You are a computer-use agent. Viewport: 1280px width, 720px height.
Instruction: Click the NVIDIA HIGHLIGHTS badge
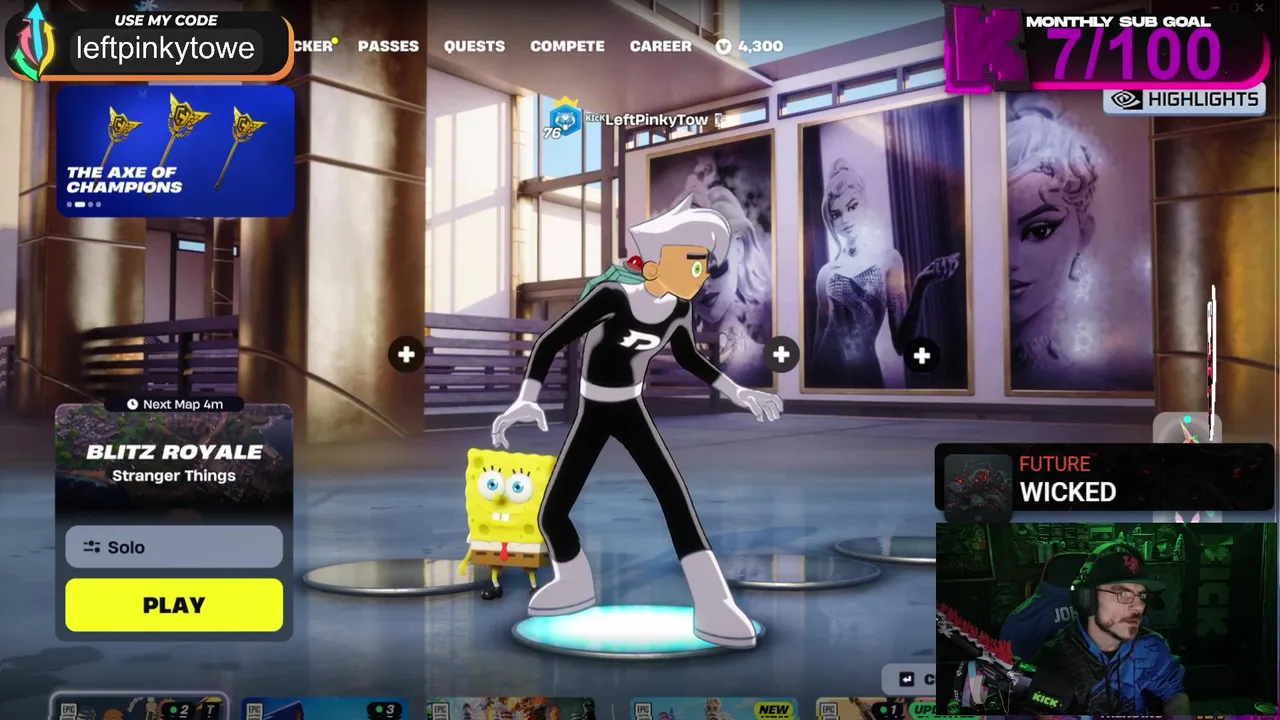click(1186, 99)
